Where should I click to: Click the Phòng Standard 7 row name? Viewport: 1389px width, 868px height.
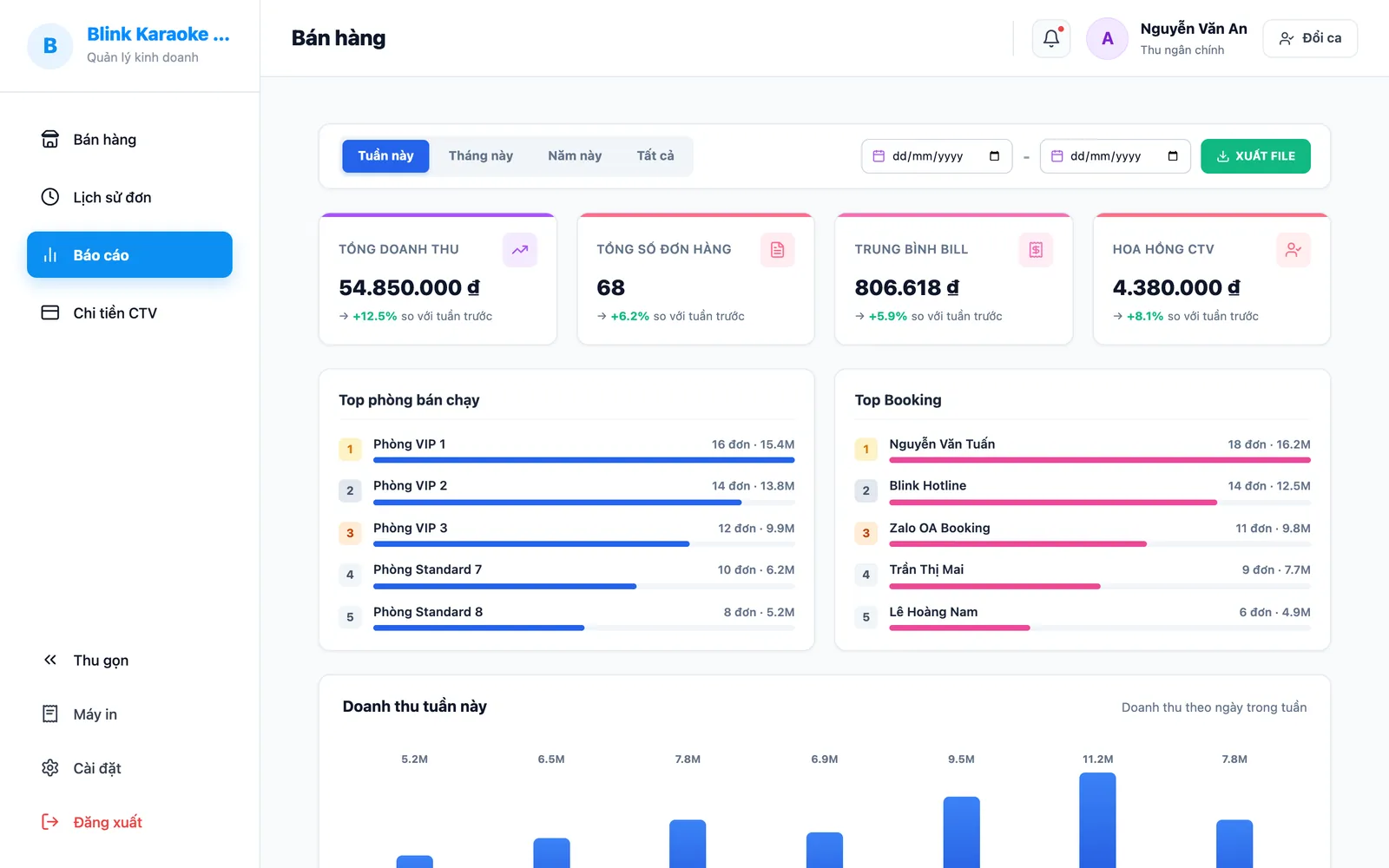click(x=427, y=569)
